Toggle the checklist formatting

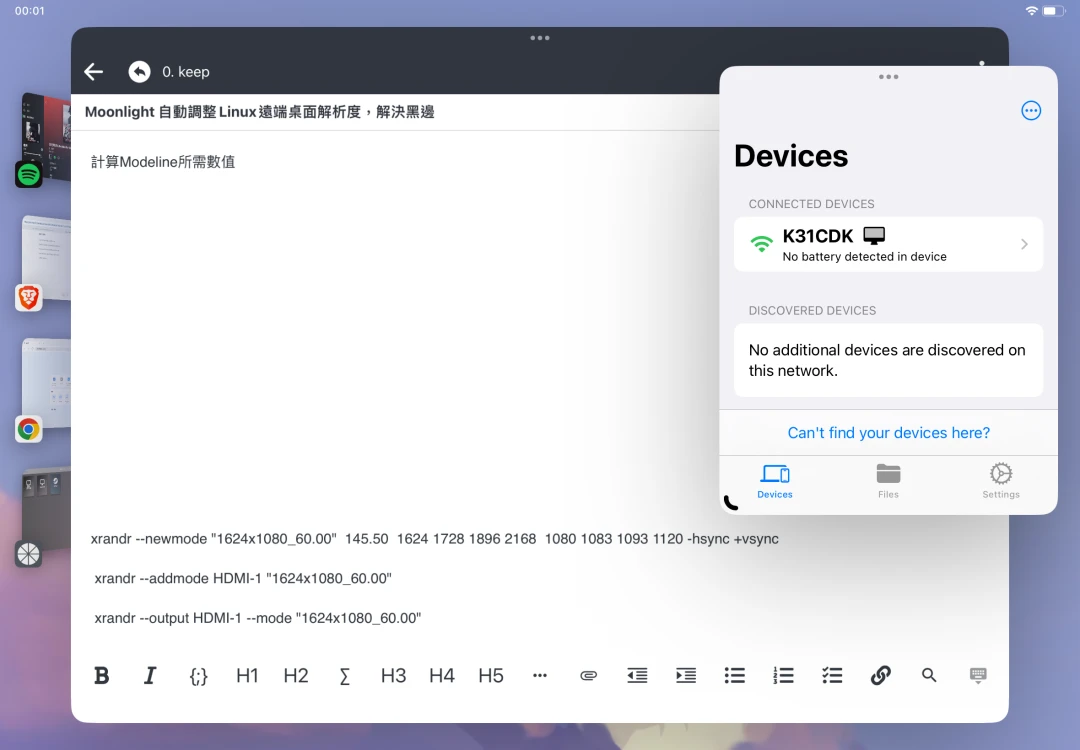[x=832, y=676]
